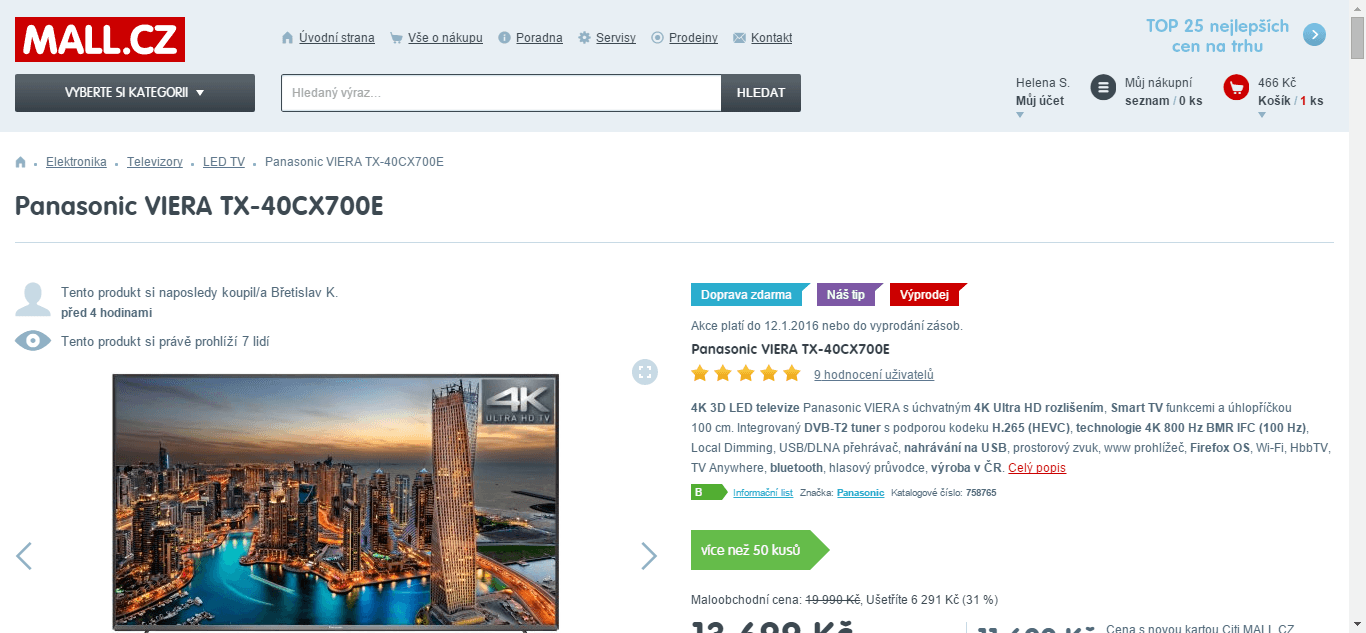Viewport: 1366px width, 633px height.
Task: Open Televizory breadcrumb
Action: 155,162
